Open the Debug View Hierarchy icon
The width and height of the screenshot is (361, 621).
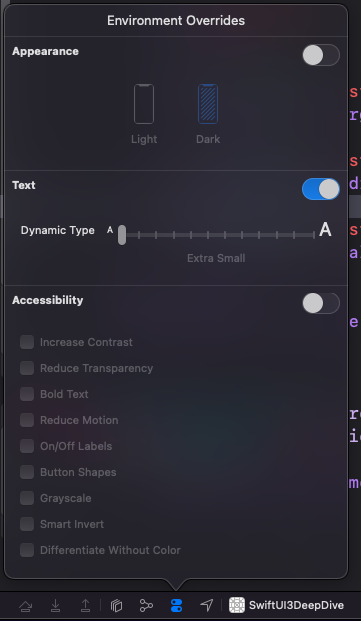tap(116, 605)
